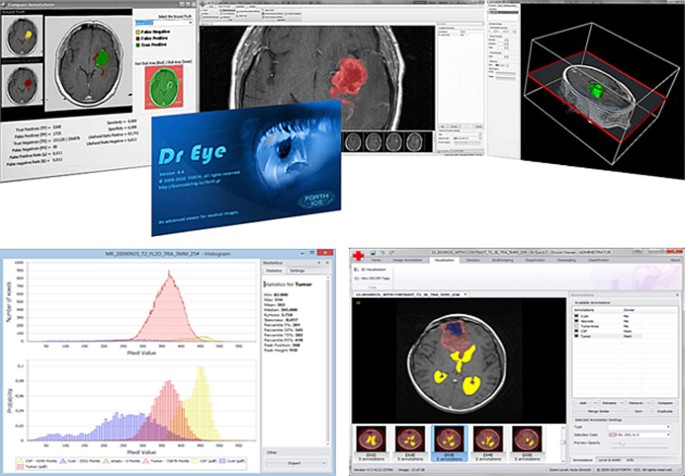Open the Classification ribbon tab
This screenshot has width=685, height=476.
pyautogui.click(x=599, y=260)
